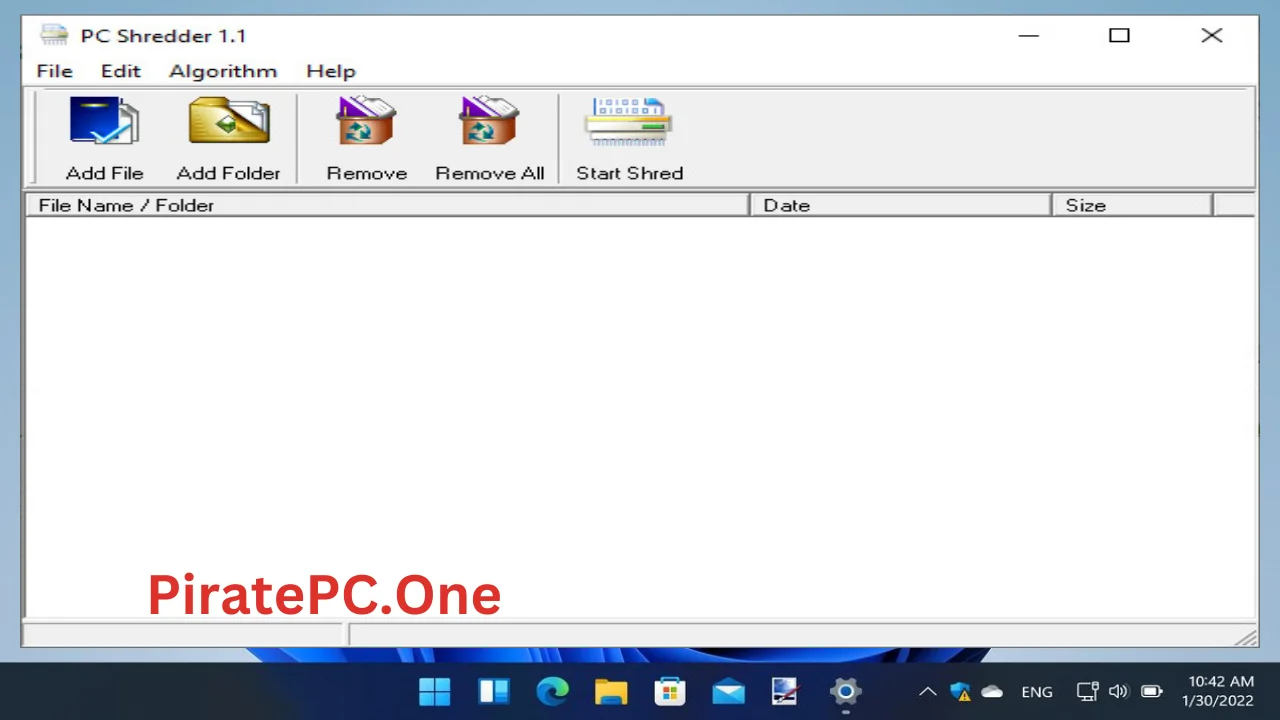The image size is (1280, 720).
Task: Open the PC Shredder taskbar icon
Action: coord(786,691)
